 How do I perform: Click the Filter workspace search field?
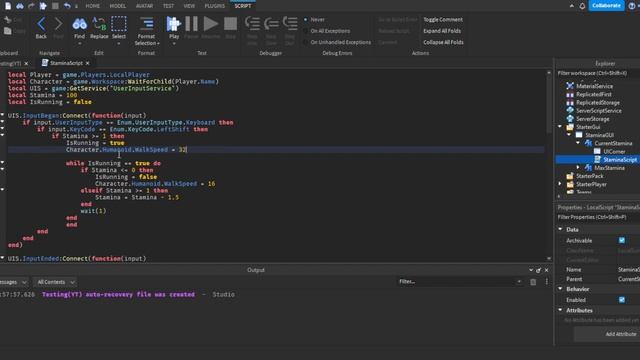[598, 73]
